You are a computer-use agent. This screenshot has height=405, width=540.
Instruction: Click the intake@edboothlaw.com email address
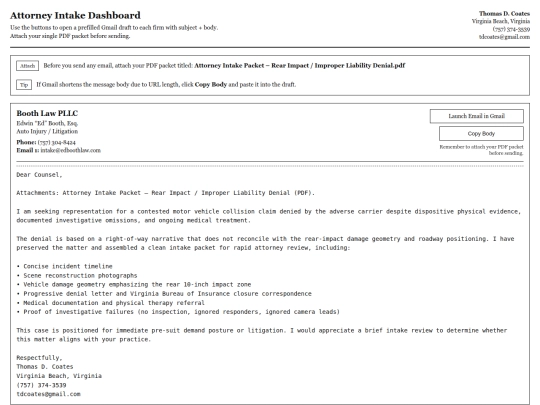click(x=71, y=150)
